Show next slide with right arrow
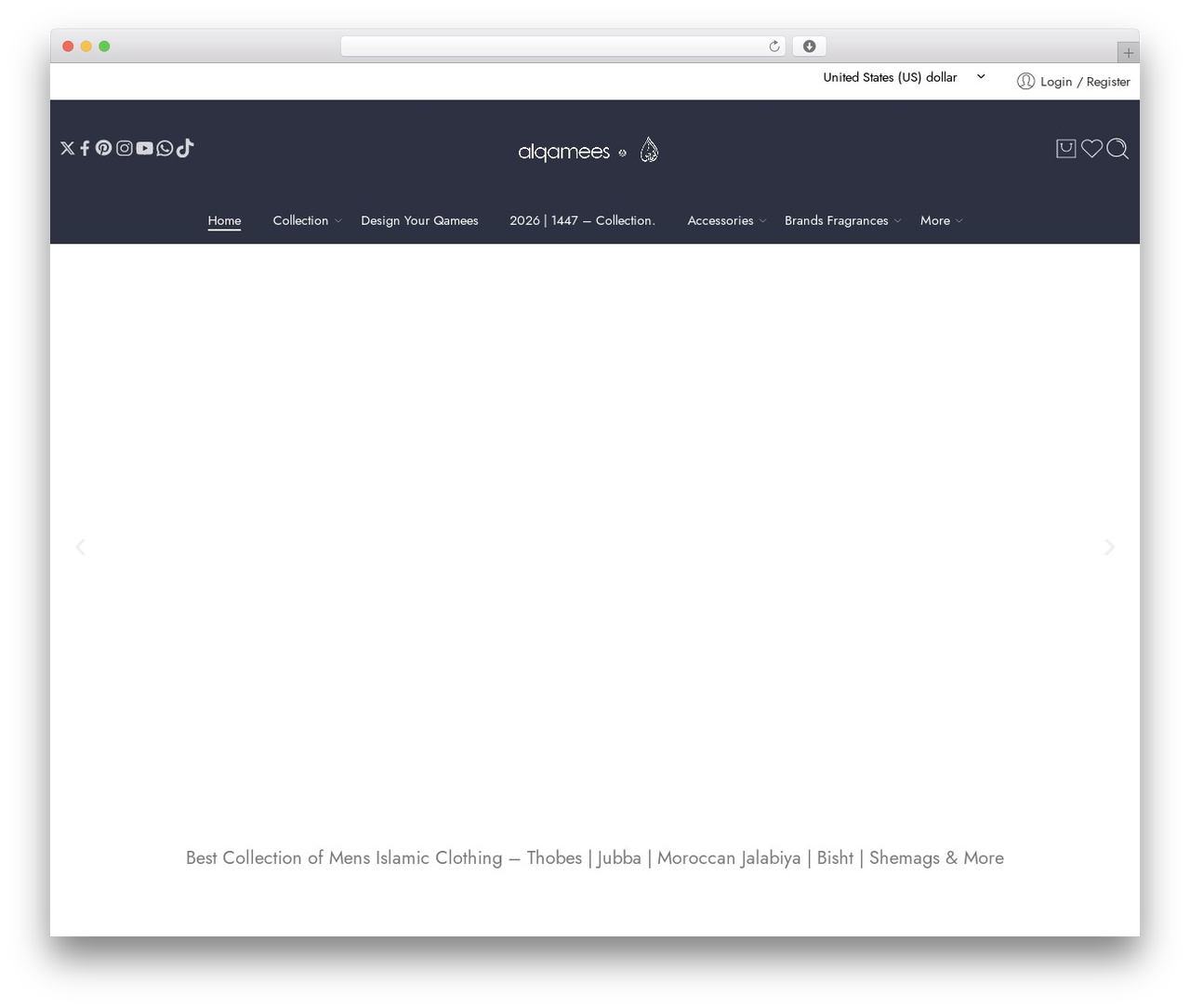This screenshot has width=1190, height=1008. (1109, 547)
